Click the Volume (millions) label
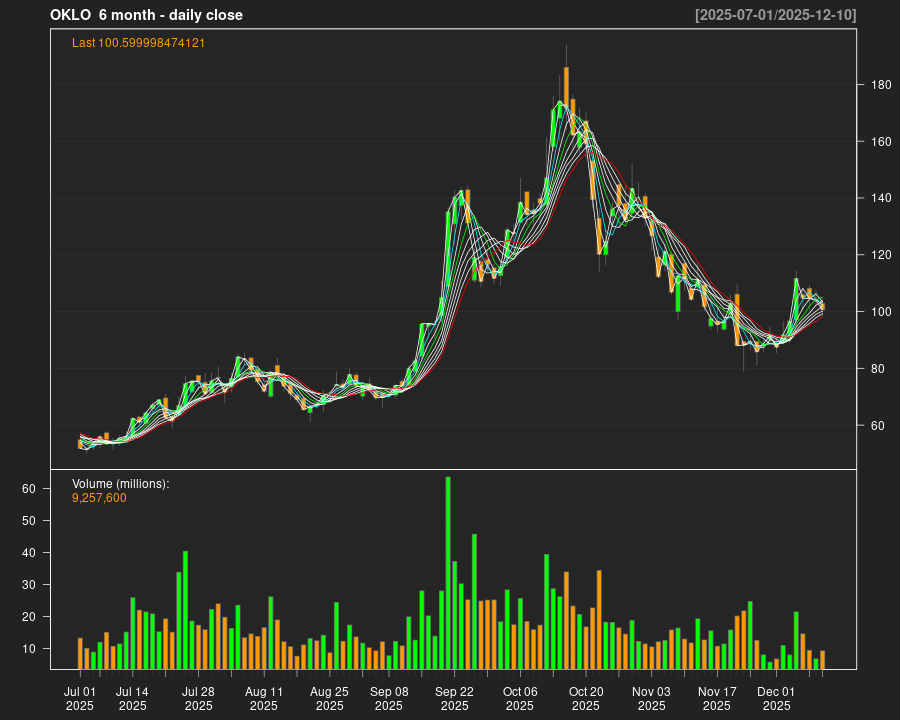 (121, 483)
